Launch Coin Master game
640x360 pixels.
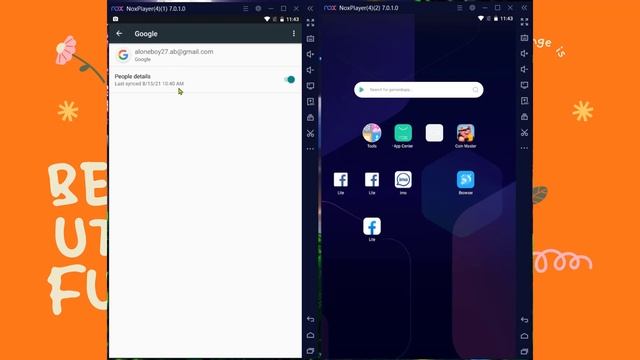tap(465, 133)
